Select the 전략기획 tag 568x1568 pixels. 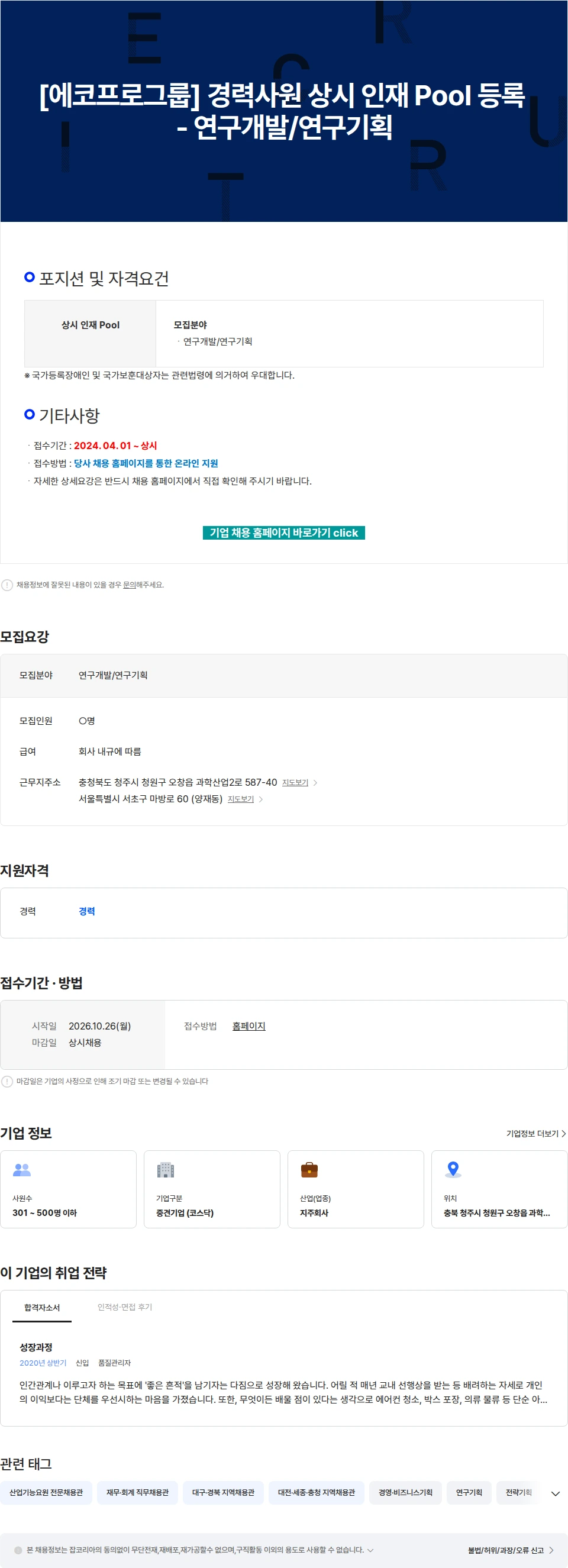tap(519, 1492)
